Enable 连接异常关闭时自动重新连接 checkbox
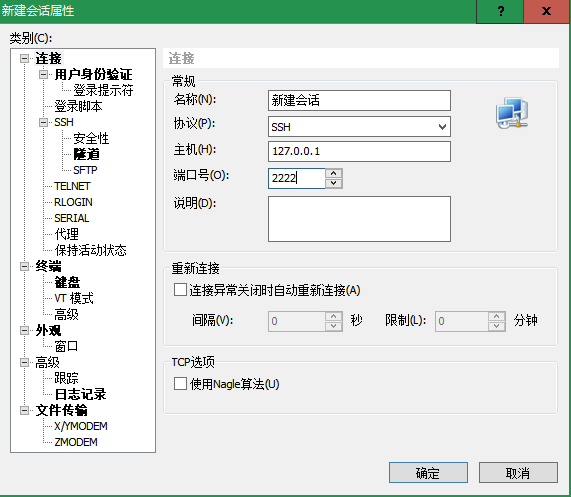 pyautogui.click(x=180, y=290)
